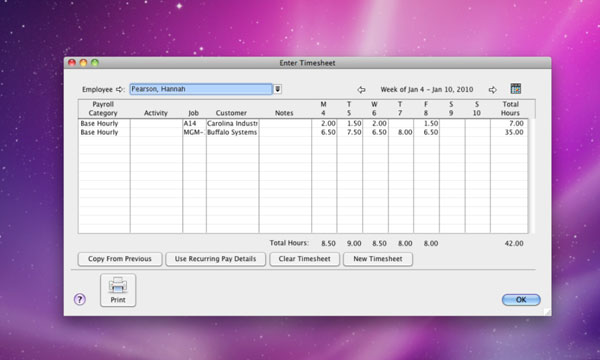Select the Carolina Industr customer cell
The height and width of the screenshot is (360, 600).
[x=233, y=123]
